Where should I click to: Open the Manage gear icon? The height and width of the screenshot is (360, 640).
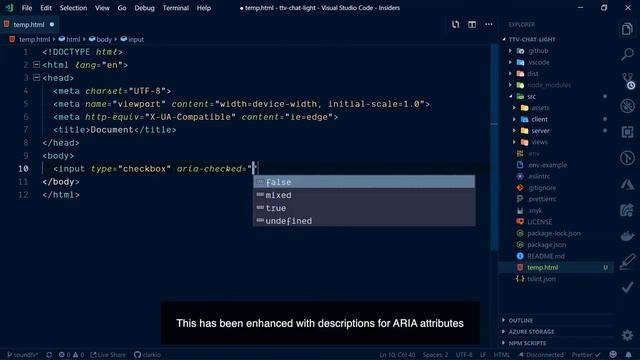pos(627,336)
